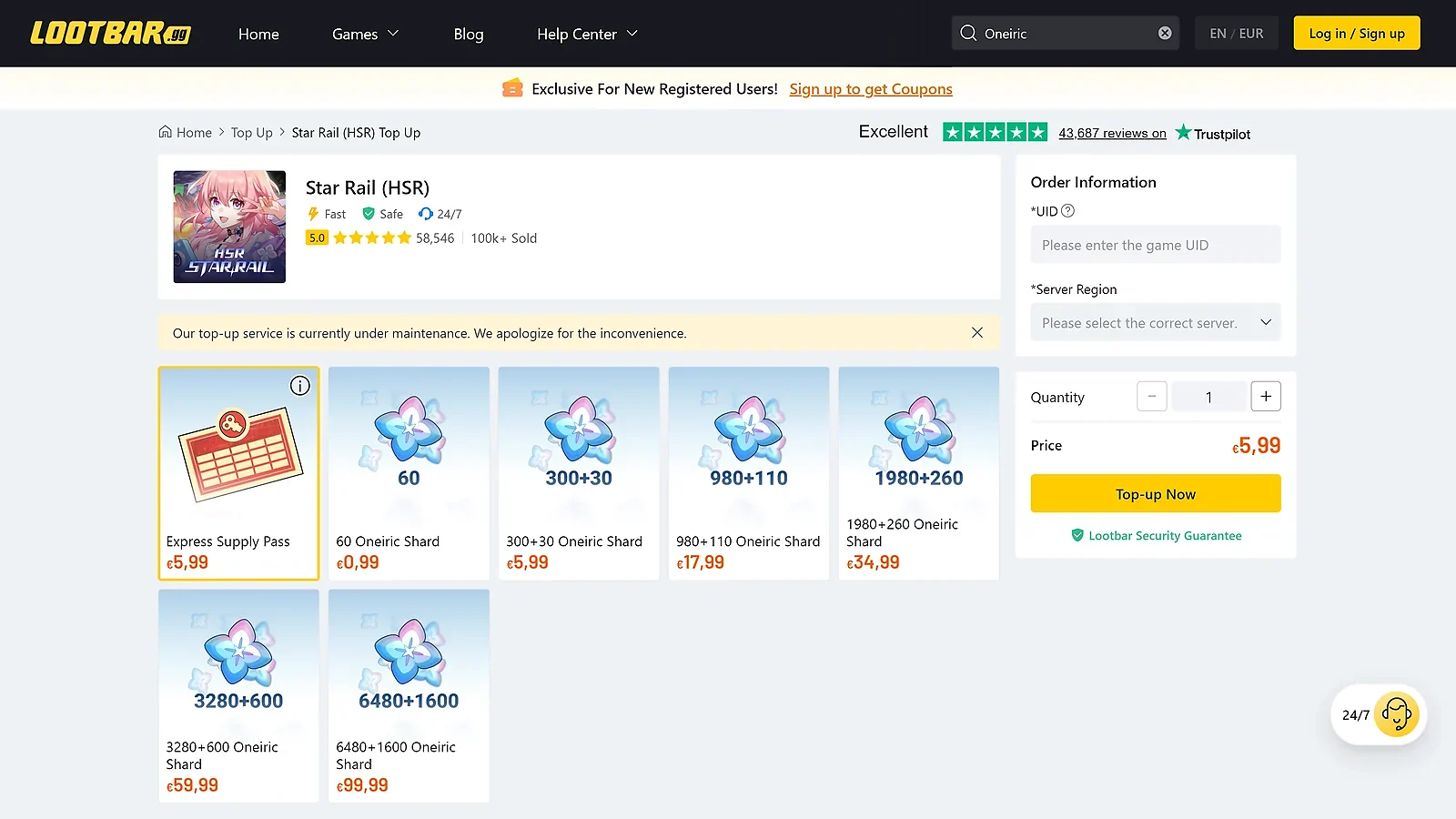Click the Log in / Sign up button
Screen dimensions: 1456x819
(1357, 33)
